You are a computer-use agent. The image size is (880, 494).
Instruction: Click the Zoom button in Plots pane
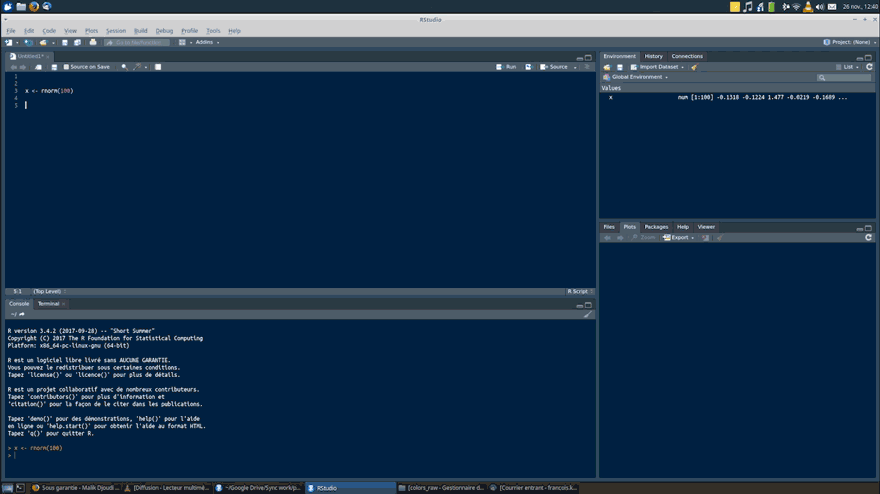click(x=643, y=237)
